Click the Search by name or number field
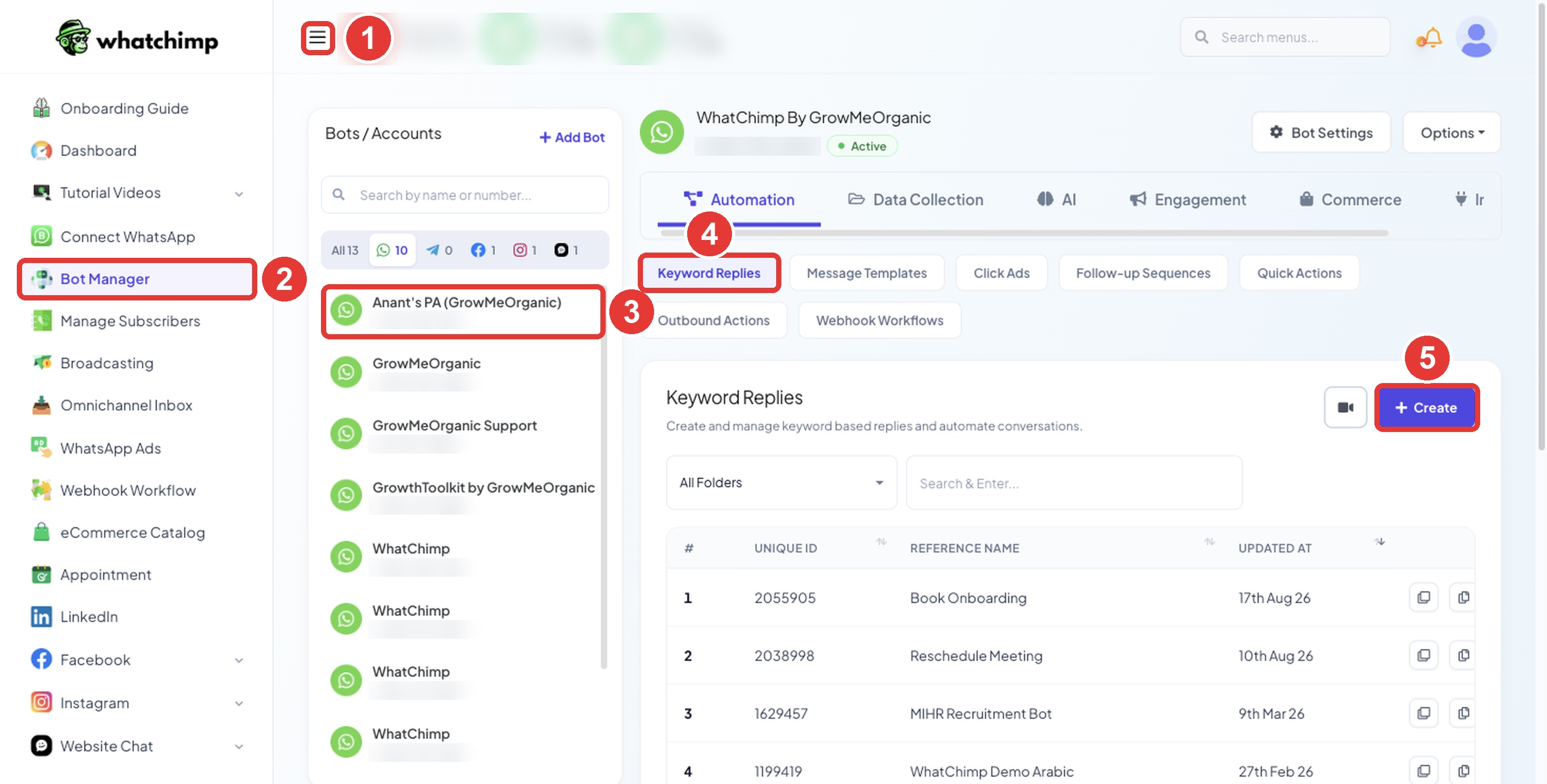The height and width of the screenshot is (784, 1547). (465, 195)
